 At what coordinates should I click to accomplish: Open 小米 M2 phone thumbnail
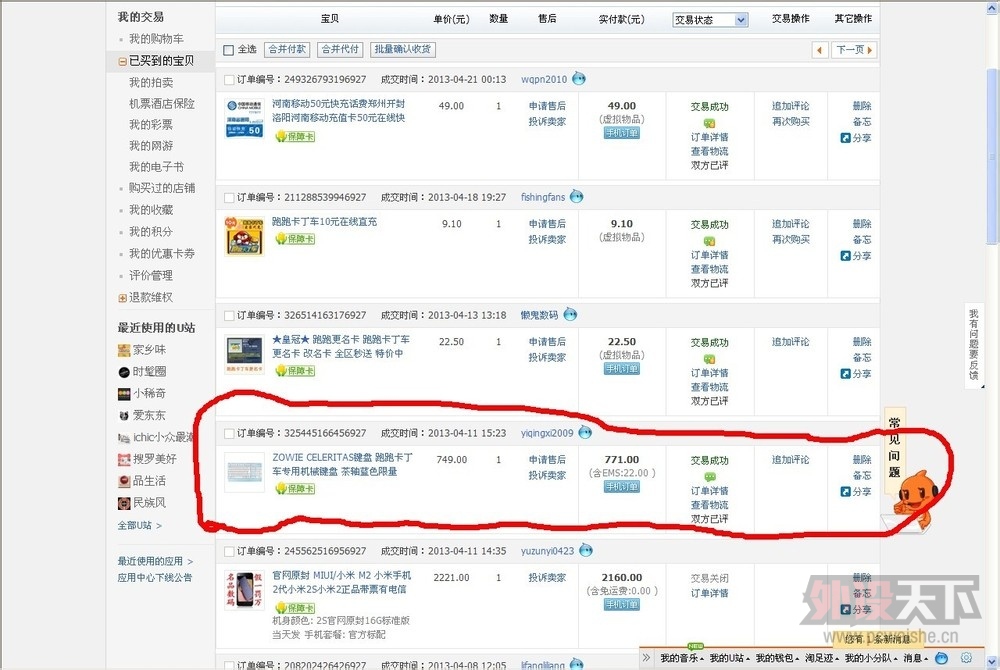coord(245,590)
